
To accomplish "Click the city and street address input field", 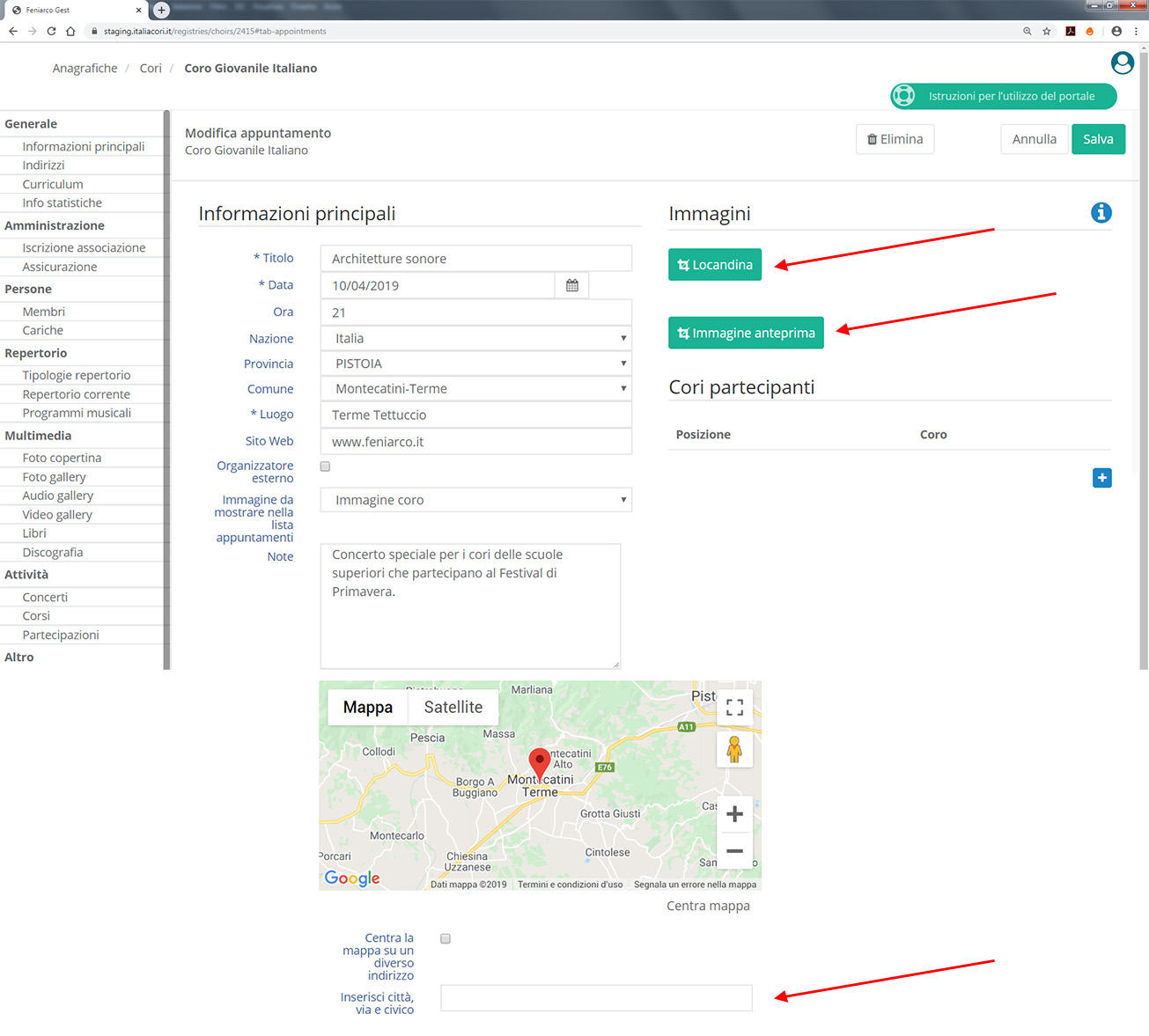I will (x=596, y=998).
